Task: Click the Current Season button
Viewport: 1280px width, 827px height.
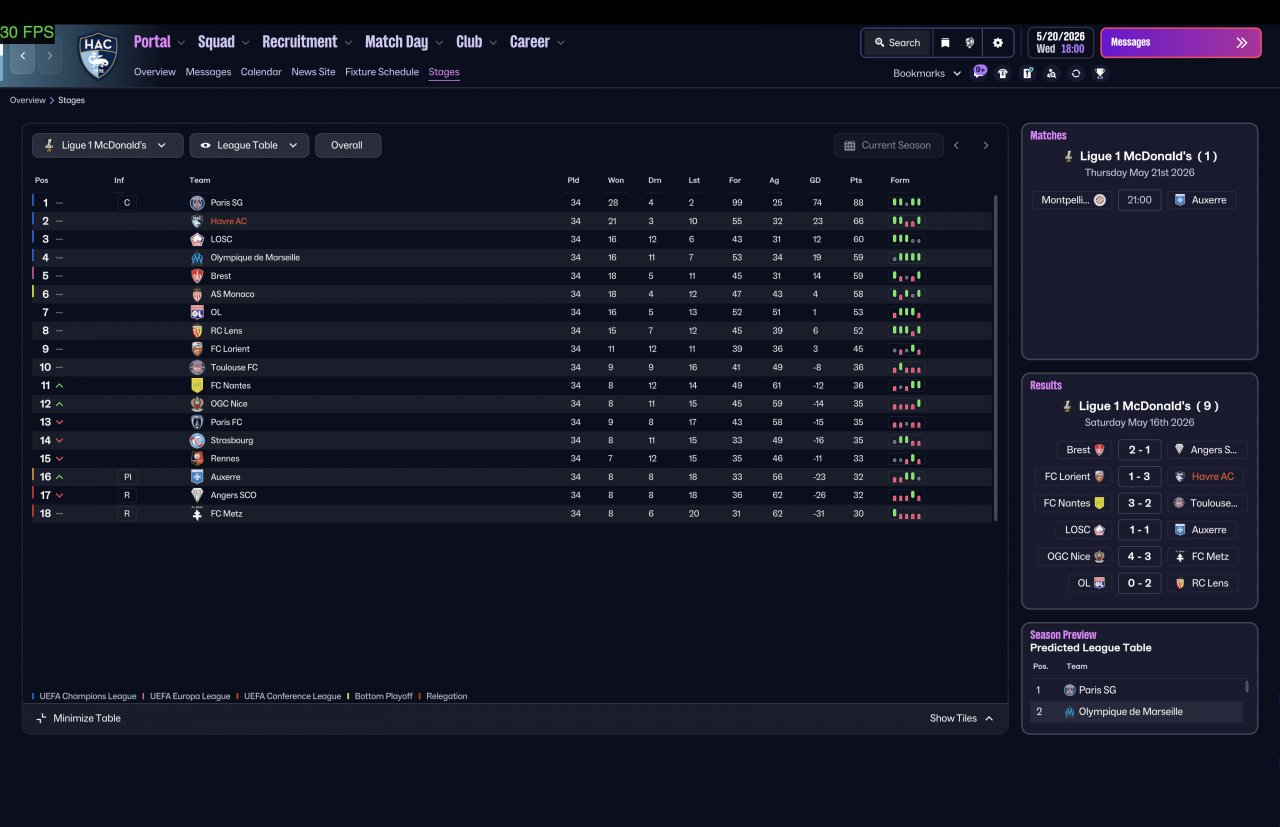Action: click(x=888, y=145)
